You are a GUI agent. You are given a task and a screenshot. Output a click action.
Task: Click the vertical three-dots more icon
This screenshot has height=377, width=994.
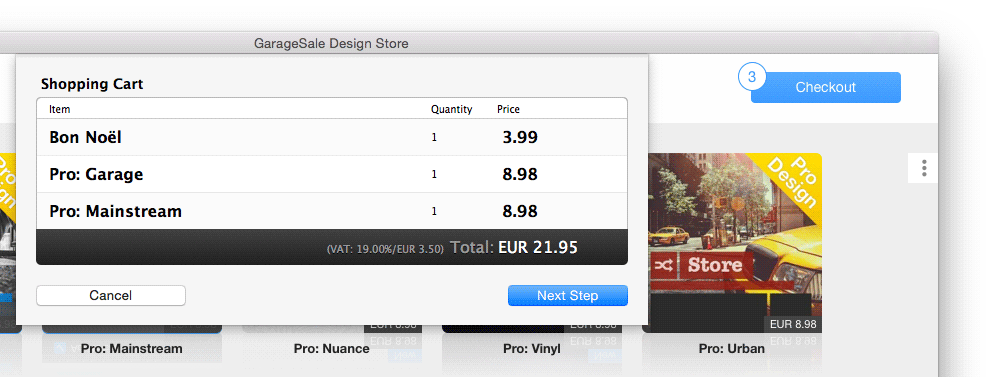pos(924,168)
